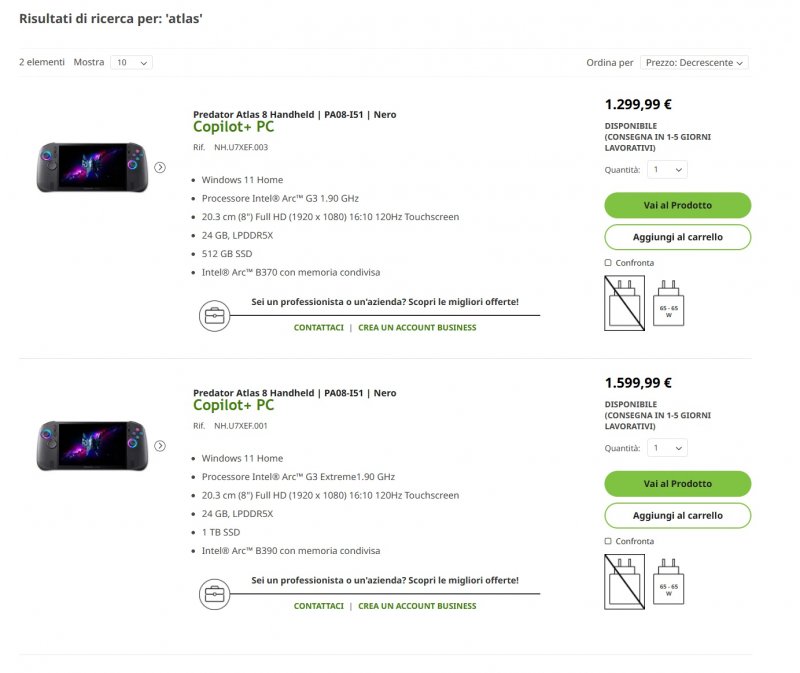Open Quantità dropdown for the second product

click(667, 448)
